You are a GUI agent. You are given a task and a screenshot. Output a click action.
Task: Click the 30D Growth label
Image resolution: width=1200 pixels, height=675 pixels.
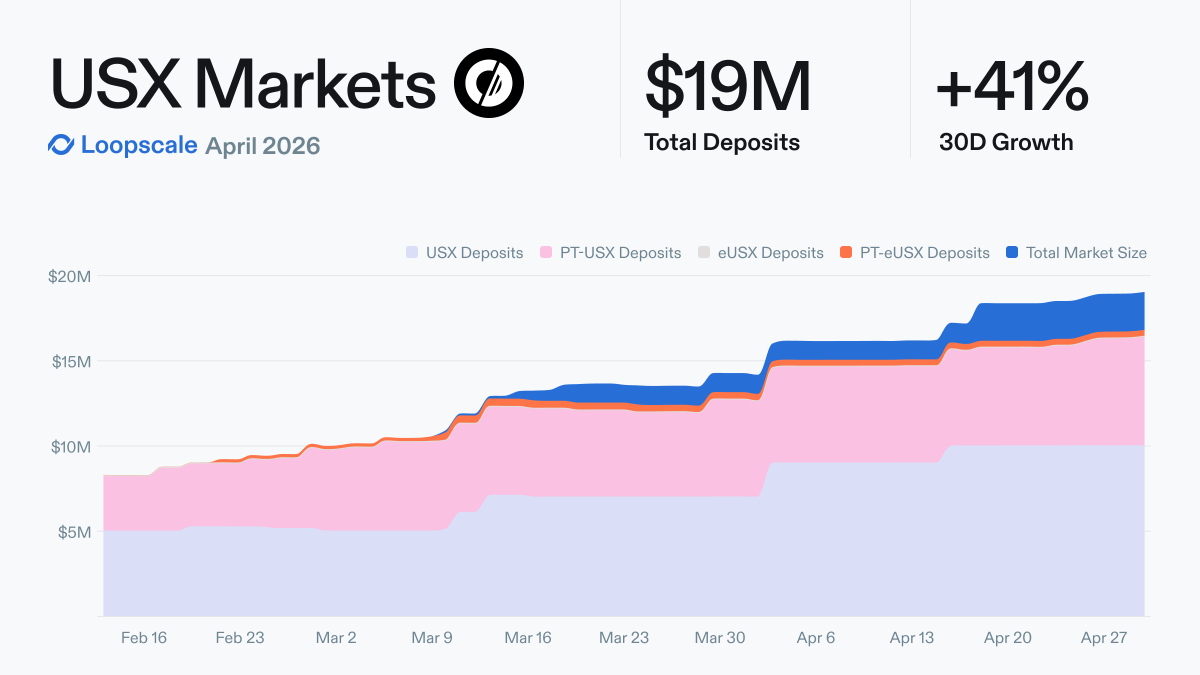tap(1006, 142)
